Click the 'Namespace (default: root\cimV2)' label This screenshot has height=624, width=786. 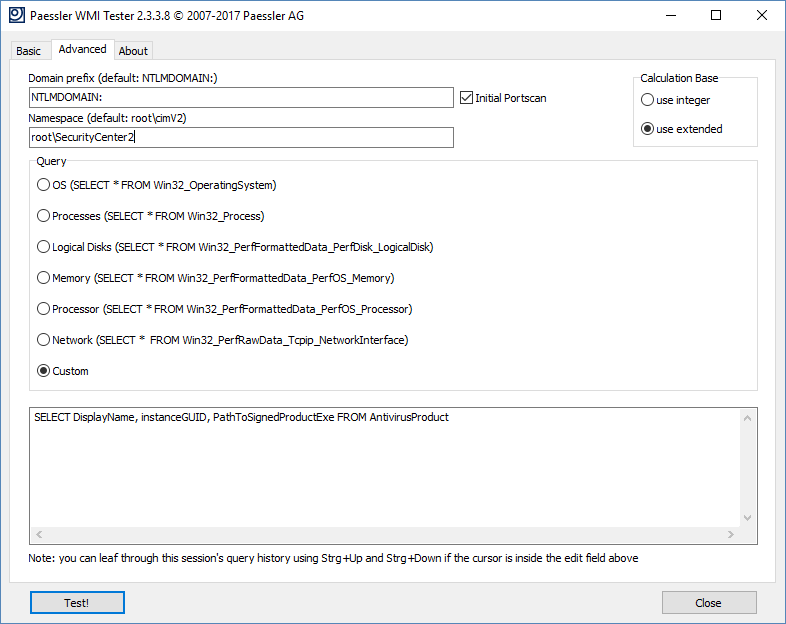(107, 118)
